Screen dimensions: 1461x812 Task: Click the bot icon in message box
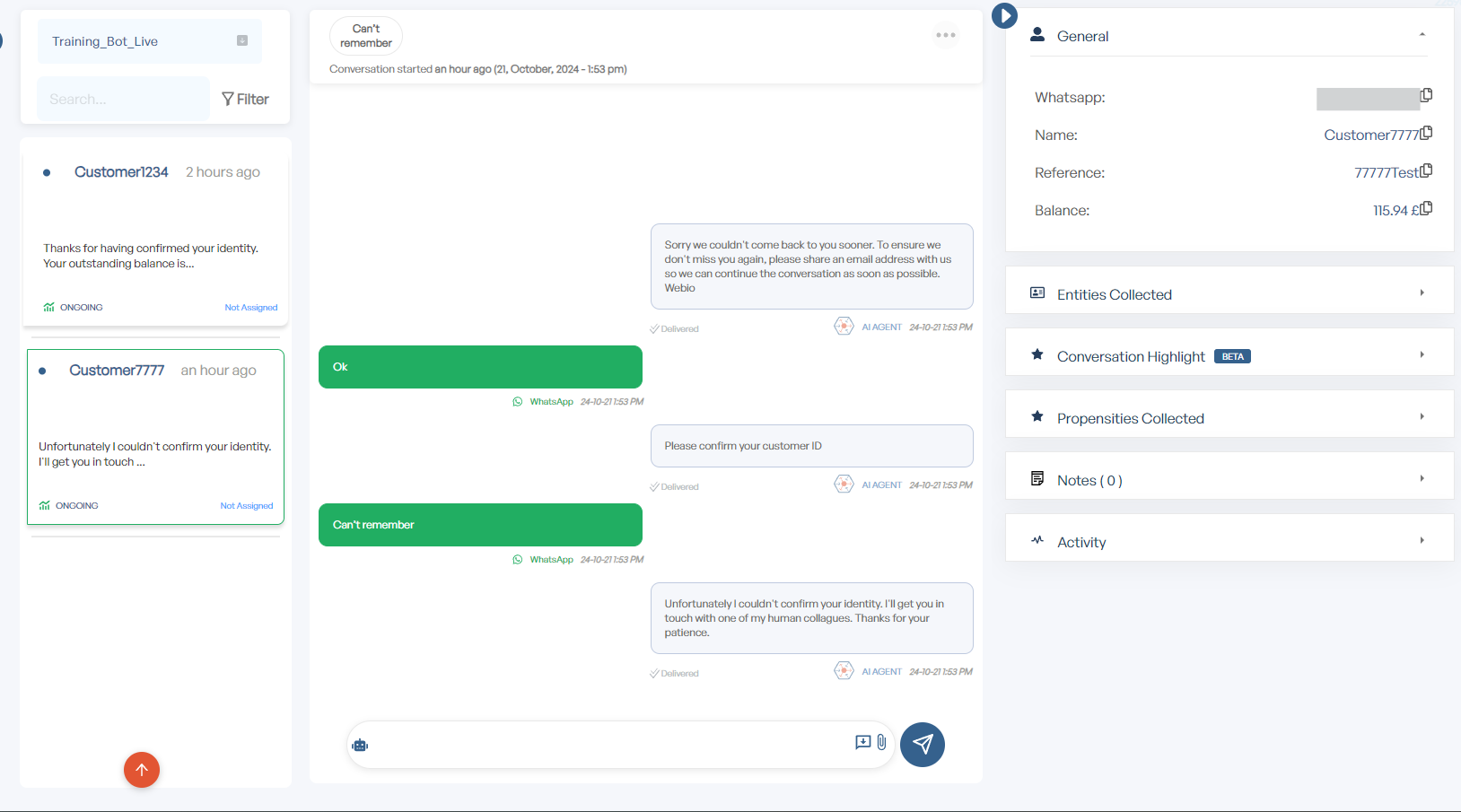pyautogui.click(x=361, y=745)
